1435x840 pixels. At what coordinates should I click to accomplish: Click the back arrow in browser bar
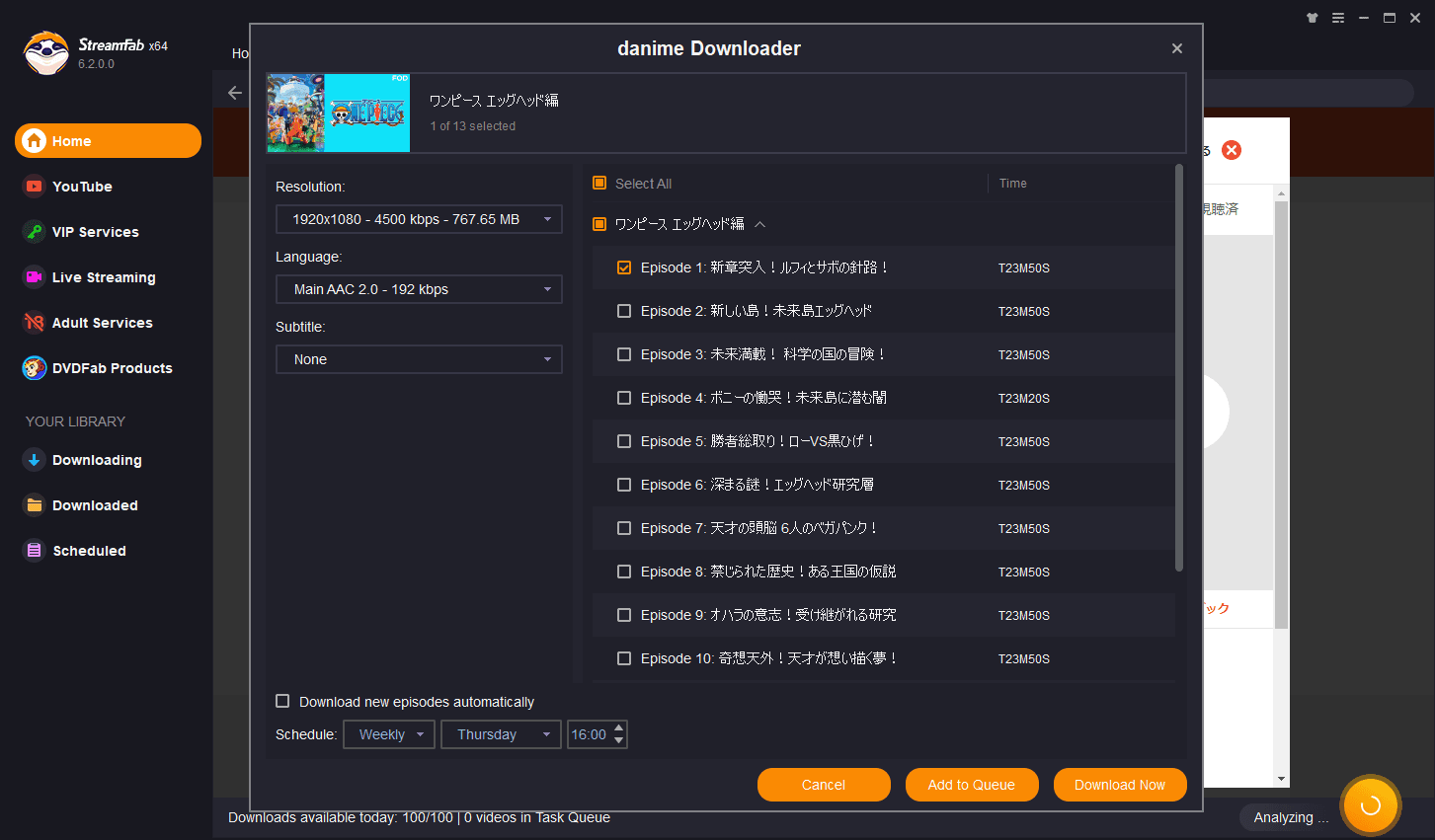[x=235, y=93]
